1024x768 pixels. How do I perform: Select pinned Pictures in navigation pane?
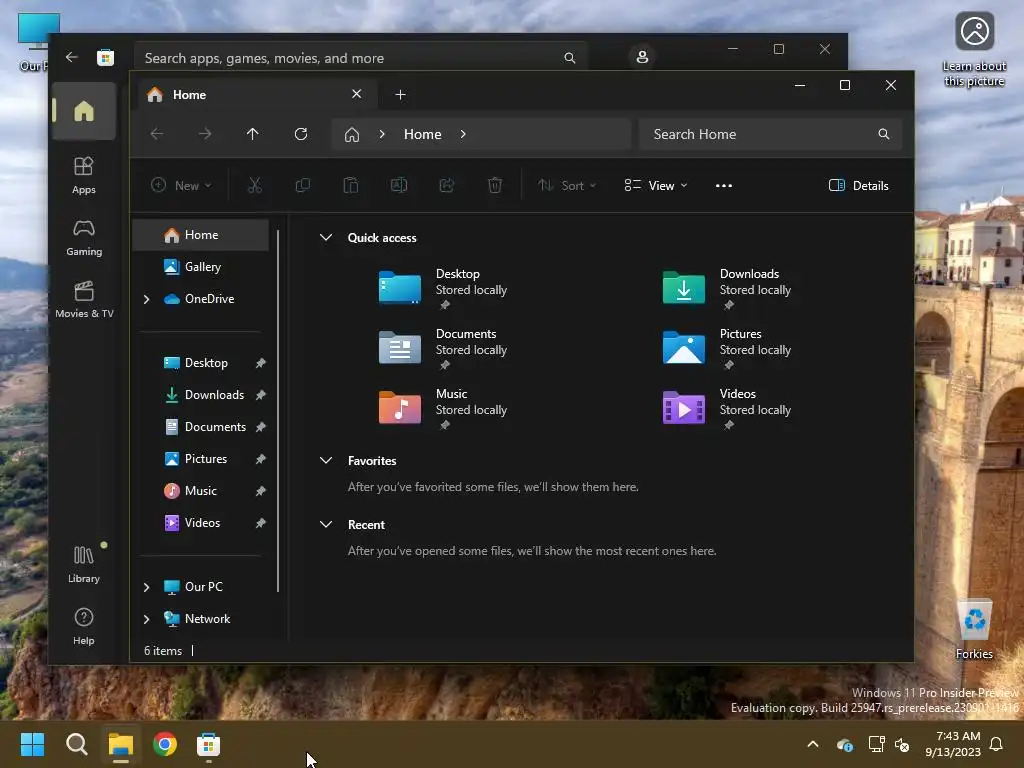pos(200,458)
